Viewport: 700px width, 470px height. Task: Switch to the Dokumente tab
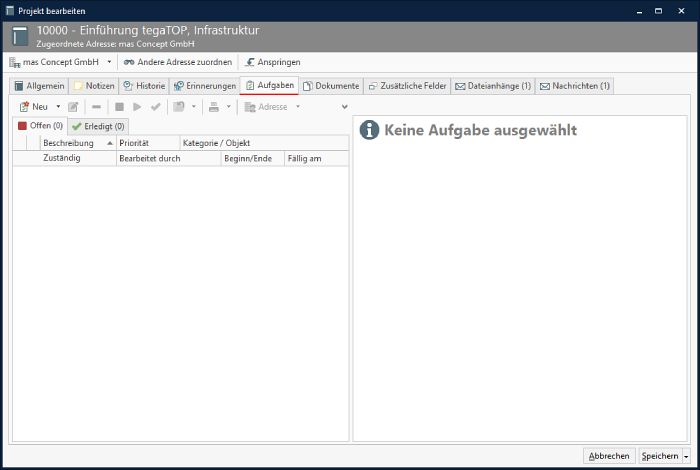pyautogui.click(x=331, y=86)
